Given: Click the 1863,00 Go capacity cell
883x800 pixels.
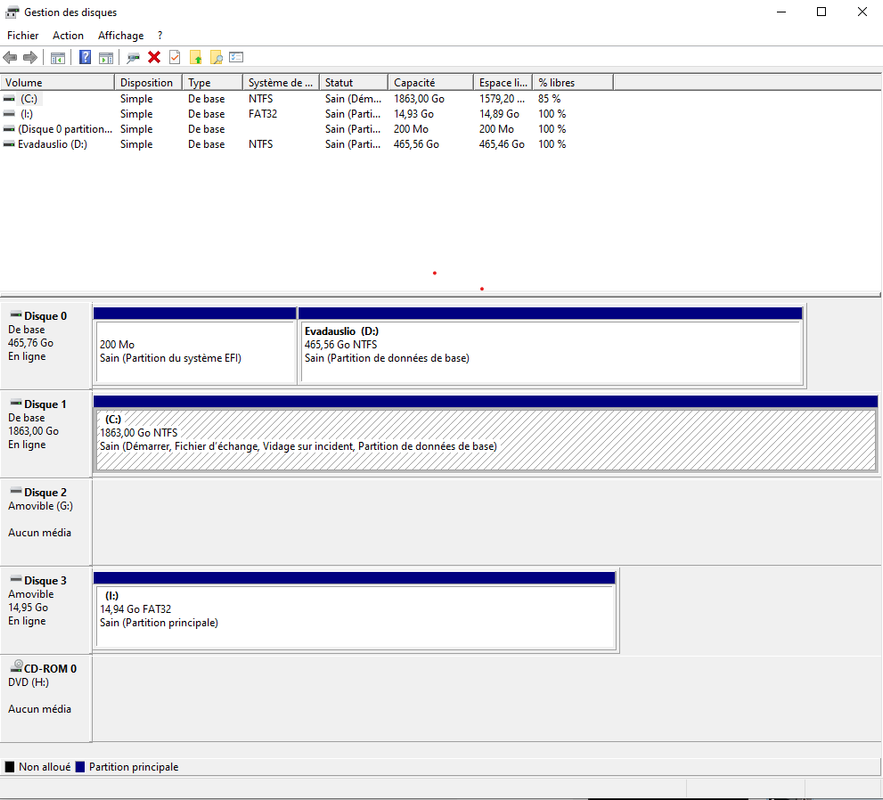Looking at the screenshot, I should pyautogui.click(x=419, y=99).
